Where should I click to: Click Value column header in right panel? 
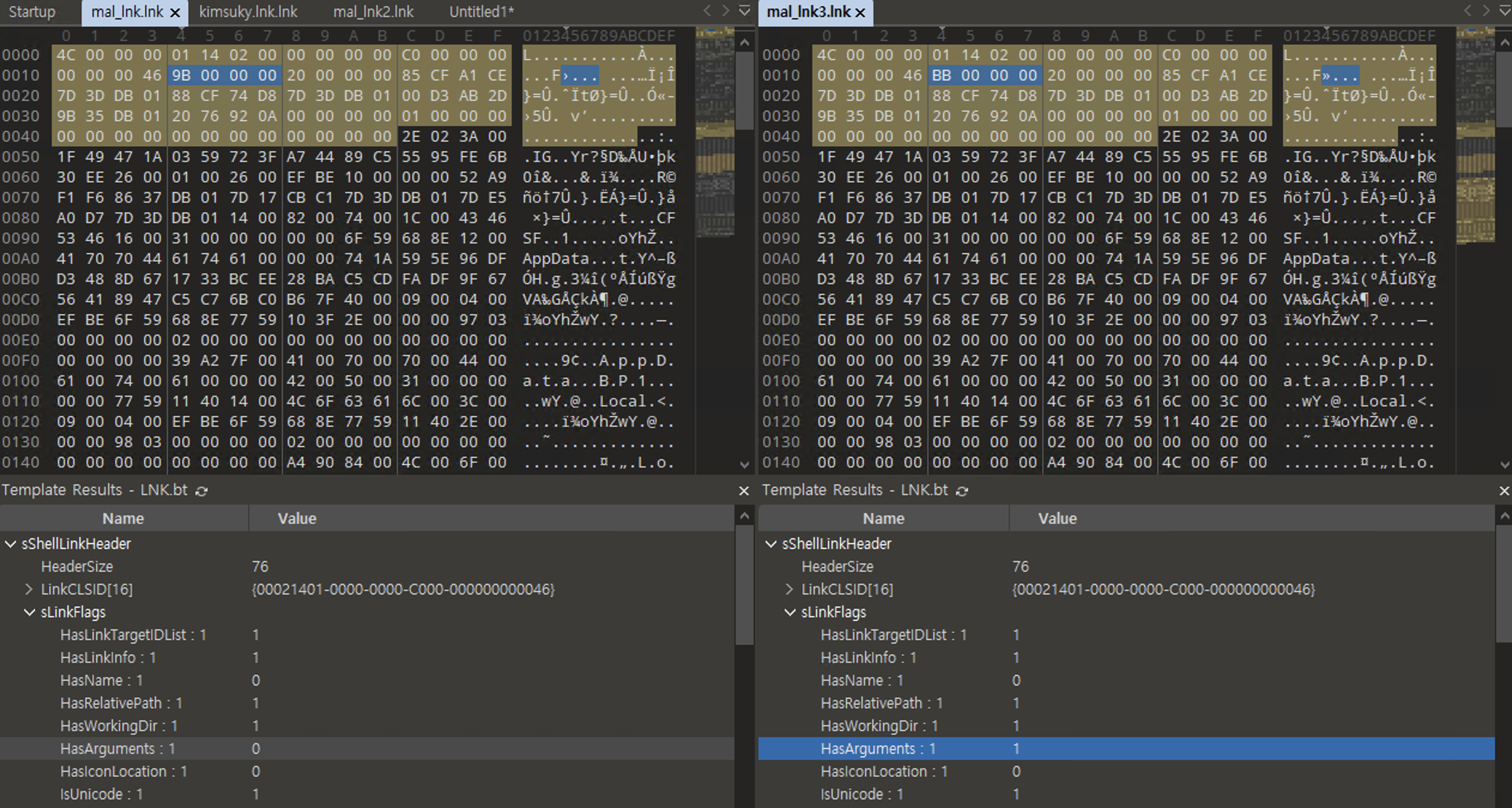(x=1057, y=518)
